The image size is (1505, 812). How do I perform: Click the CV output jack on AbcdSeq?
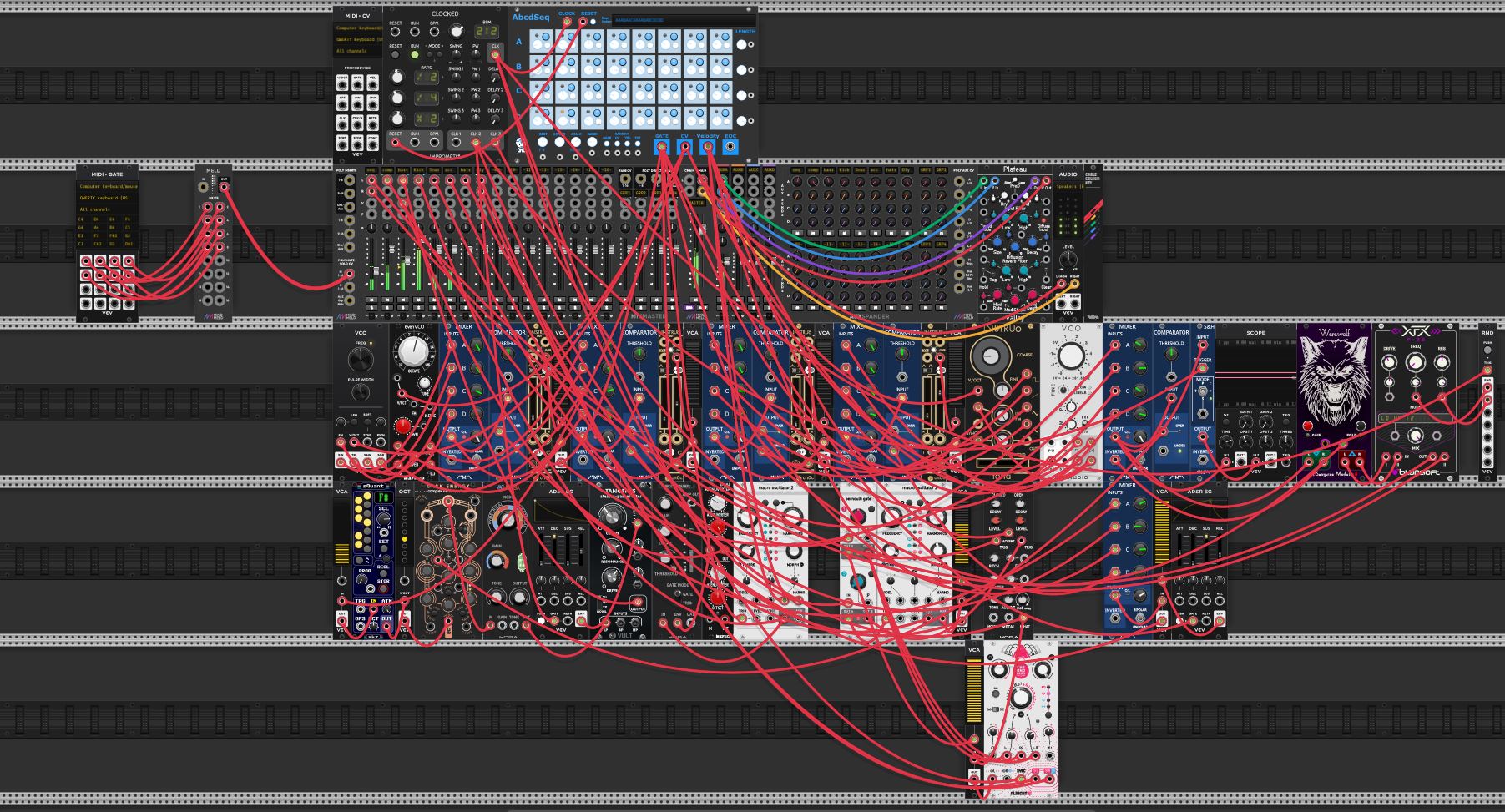pos(684,148)
